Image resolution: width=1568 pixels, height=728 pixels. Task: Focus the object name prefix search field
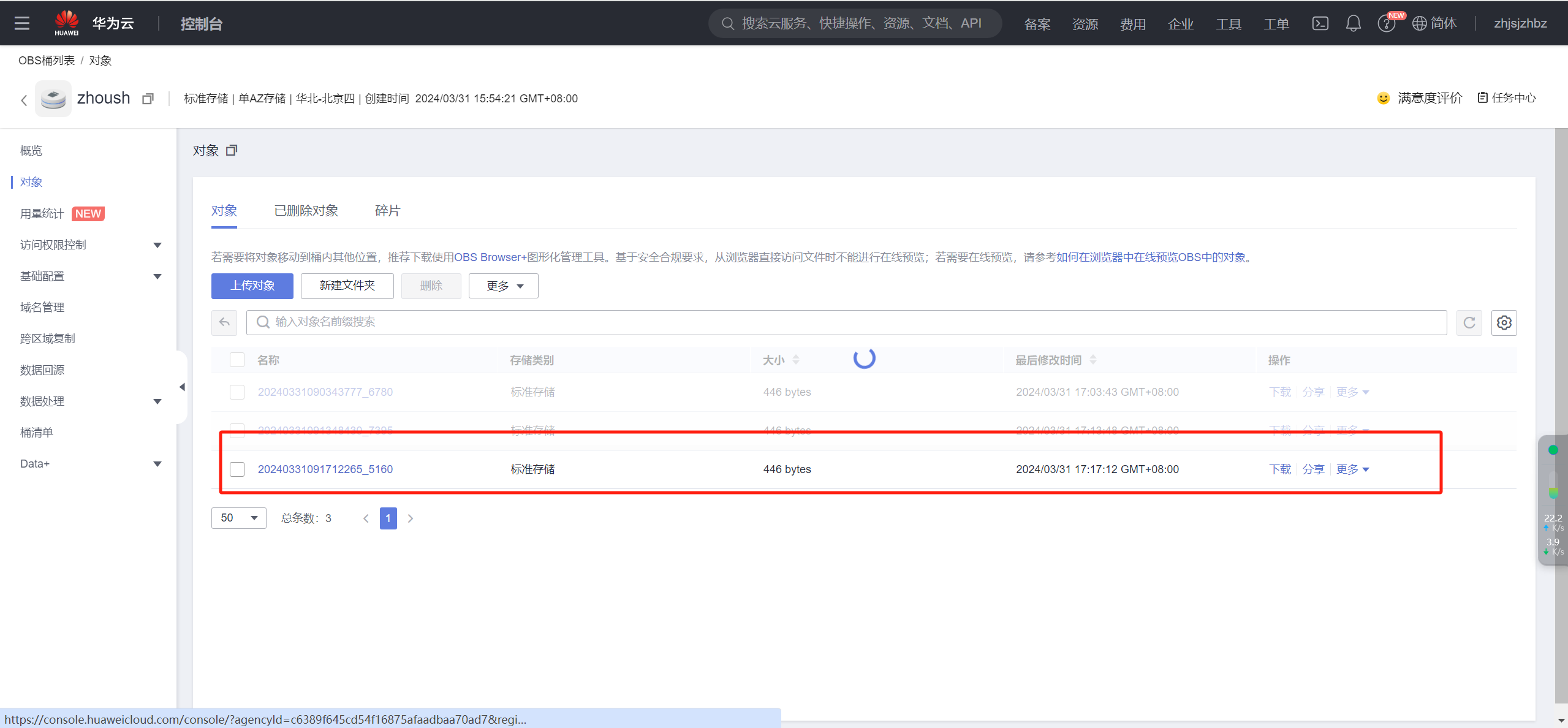coord(846,322)
